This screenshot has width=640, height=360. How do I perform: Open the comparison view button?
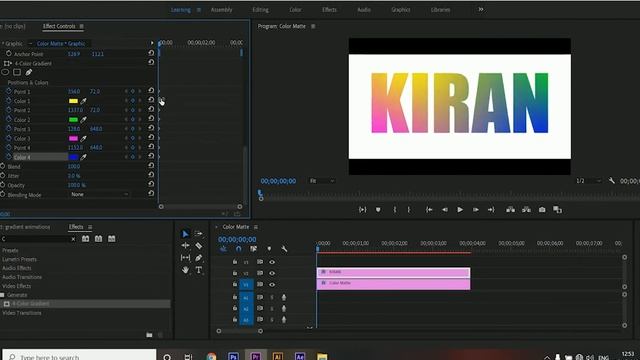coord(558,209)
